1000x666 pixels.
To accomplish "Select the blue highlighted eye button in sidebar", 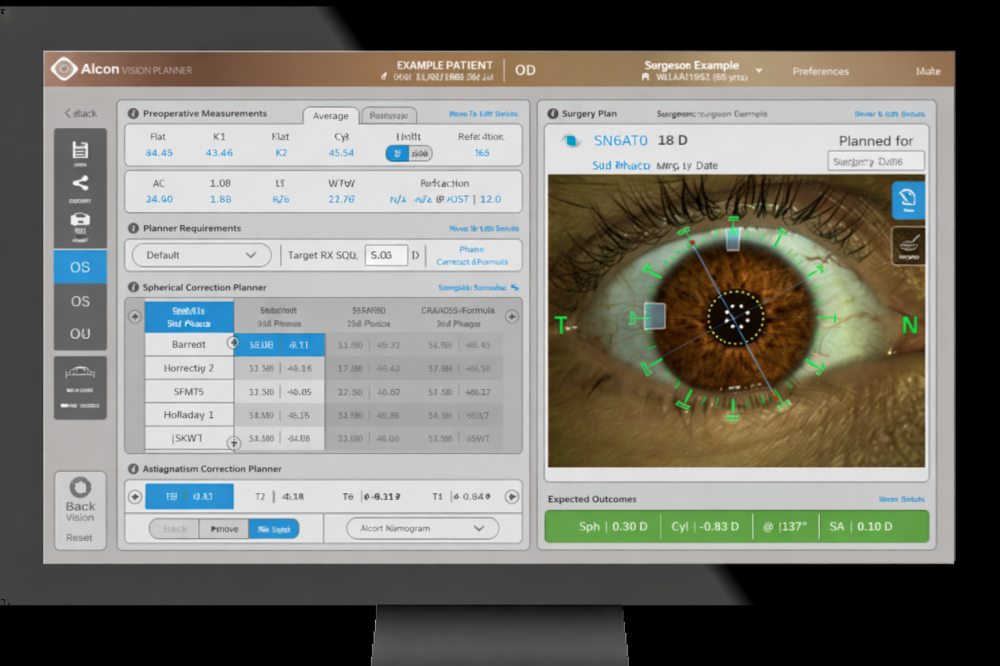I will point(80,267).
